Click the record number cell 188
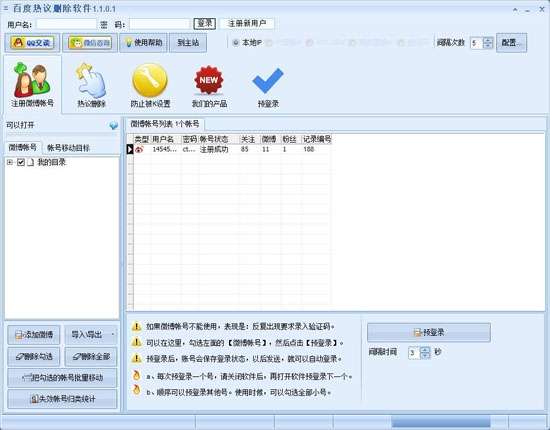Viewport: 550px width, 430px height. pyautogui.click(x=317, y=149)
